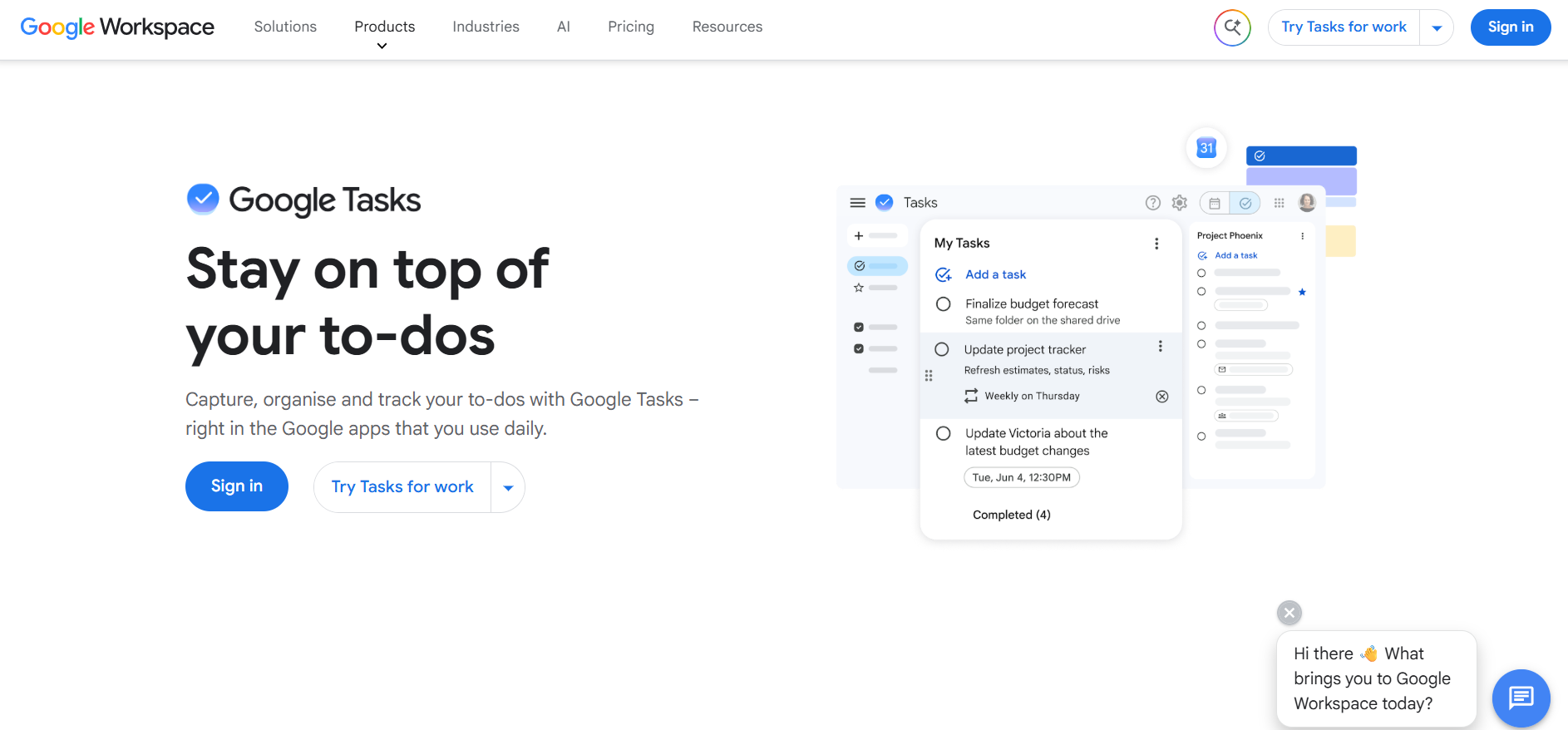1568x730 pixels.
Task: Click the Add a task icon in My Tasks
Action: pos(944,274)
